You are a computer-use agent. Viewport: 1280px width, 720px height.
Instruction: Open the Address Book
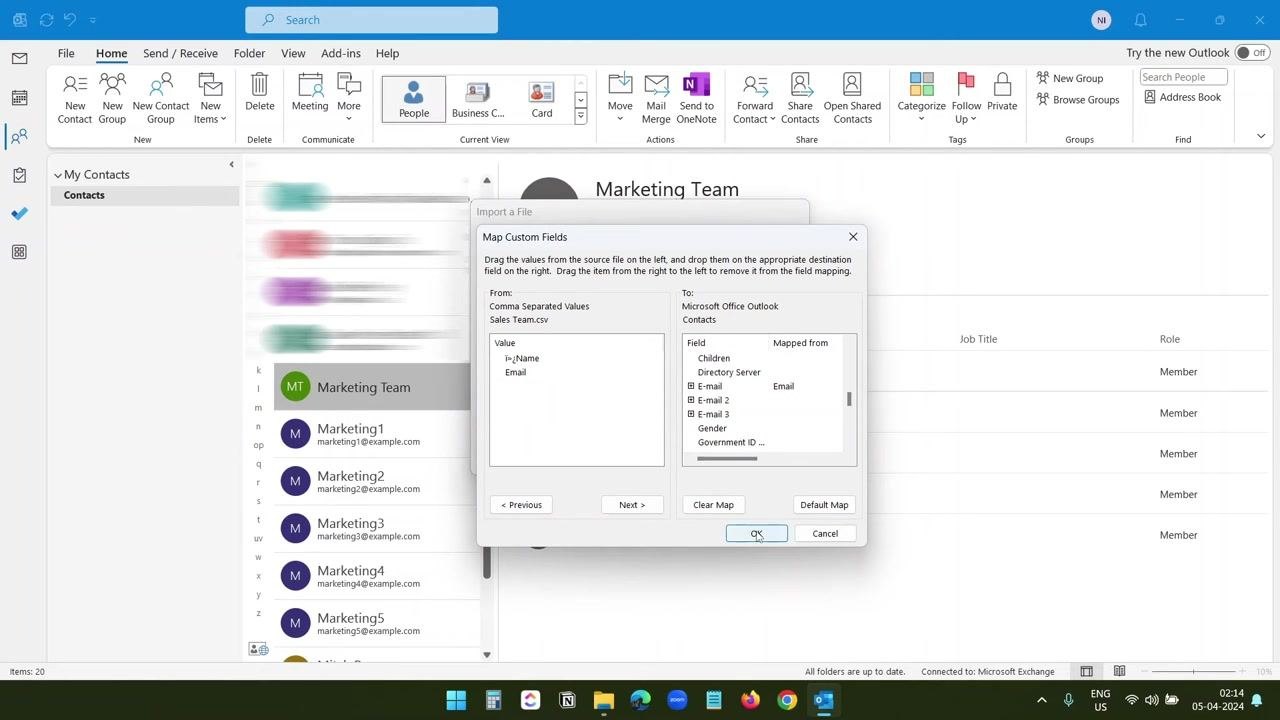tap(1182, 97)
